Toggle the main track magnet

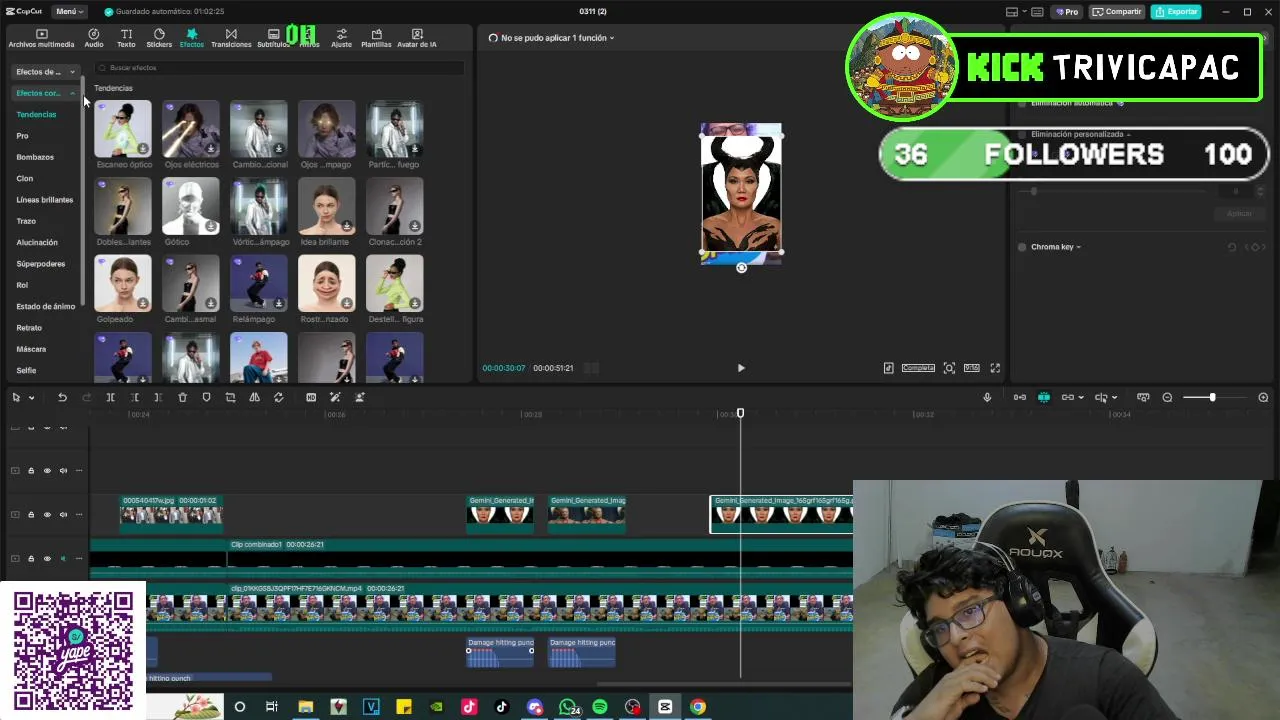[1019, 397]
